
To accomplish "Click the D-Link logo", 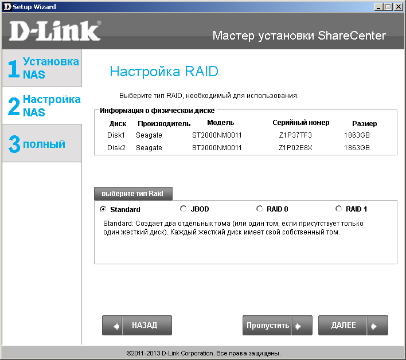I will tap(55, 31).
